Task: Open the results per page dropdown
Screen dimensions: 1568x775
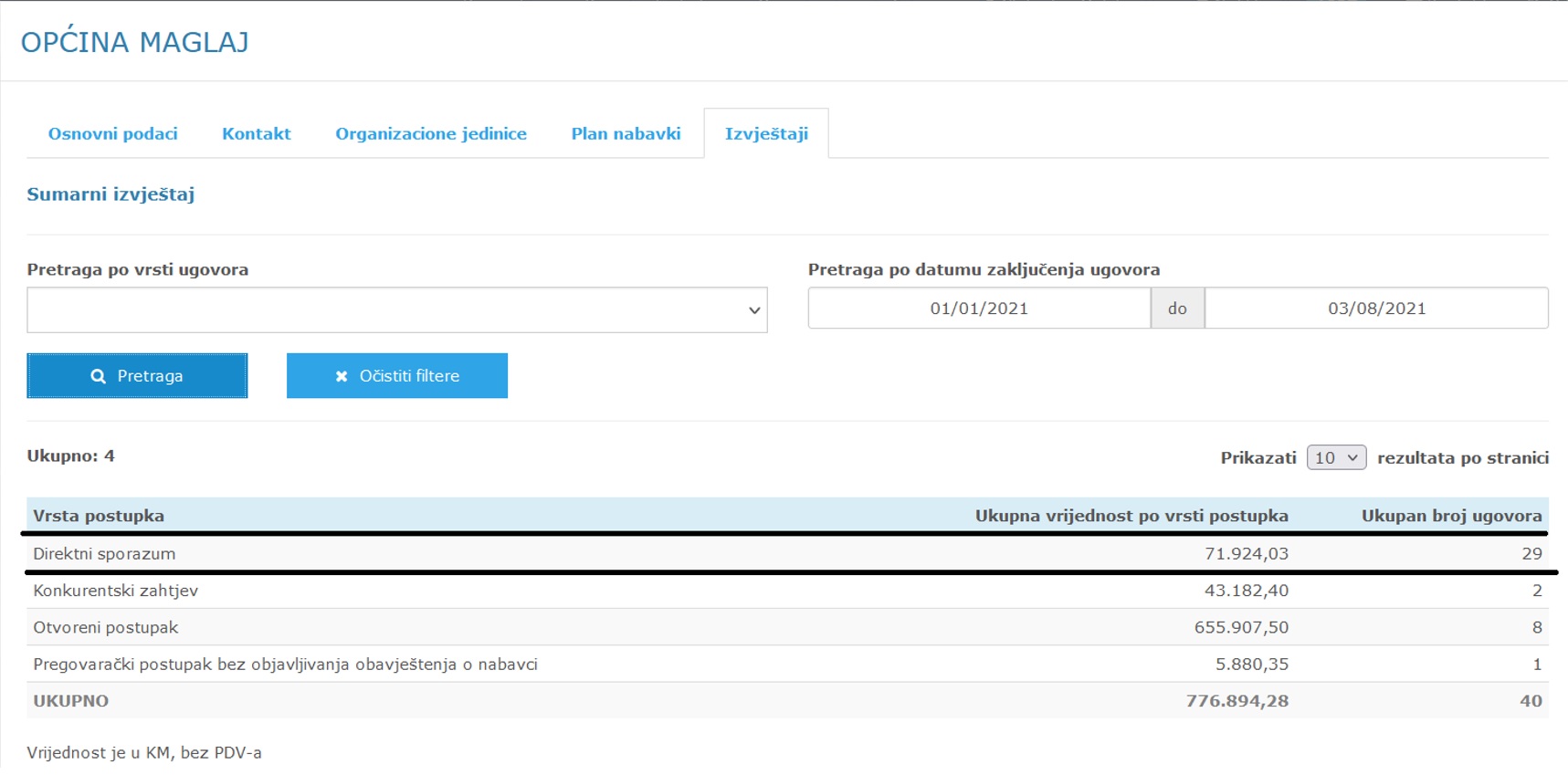Action: [x=1336, y=457]
